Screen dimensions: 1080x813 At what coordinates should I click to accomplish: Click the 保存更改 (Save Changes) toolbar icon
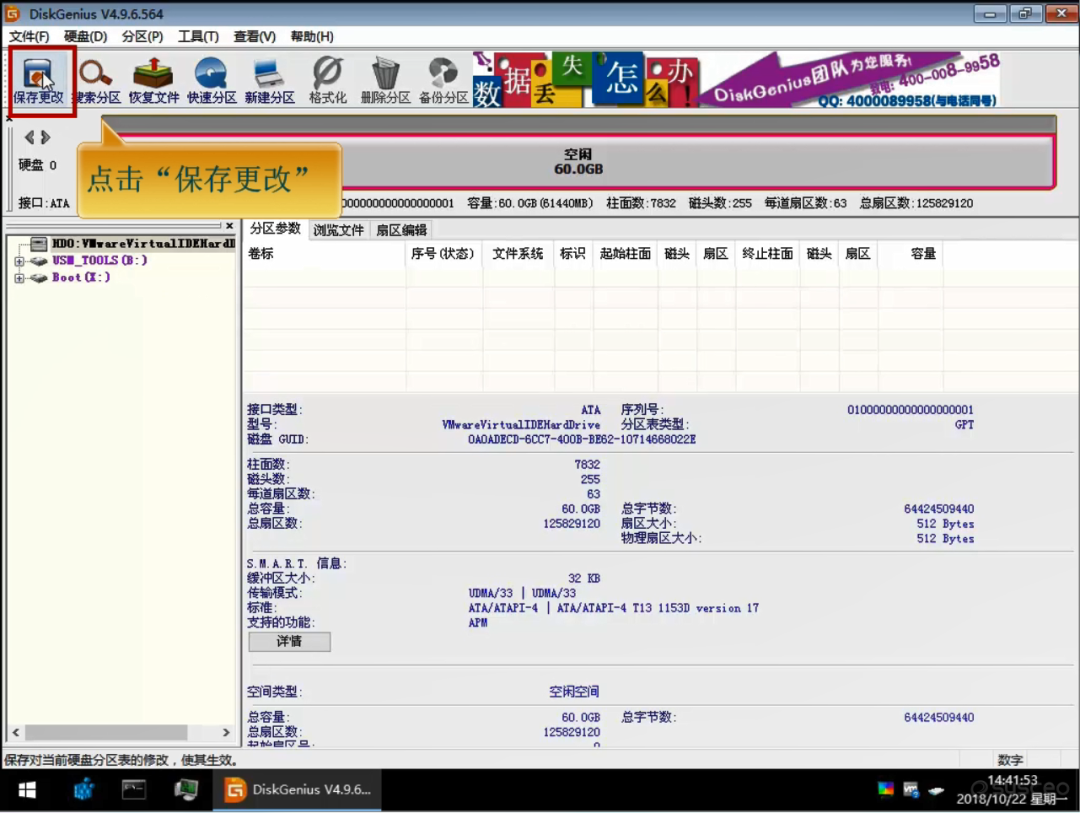click(39, 80)
